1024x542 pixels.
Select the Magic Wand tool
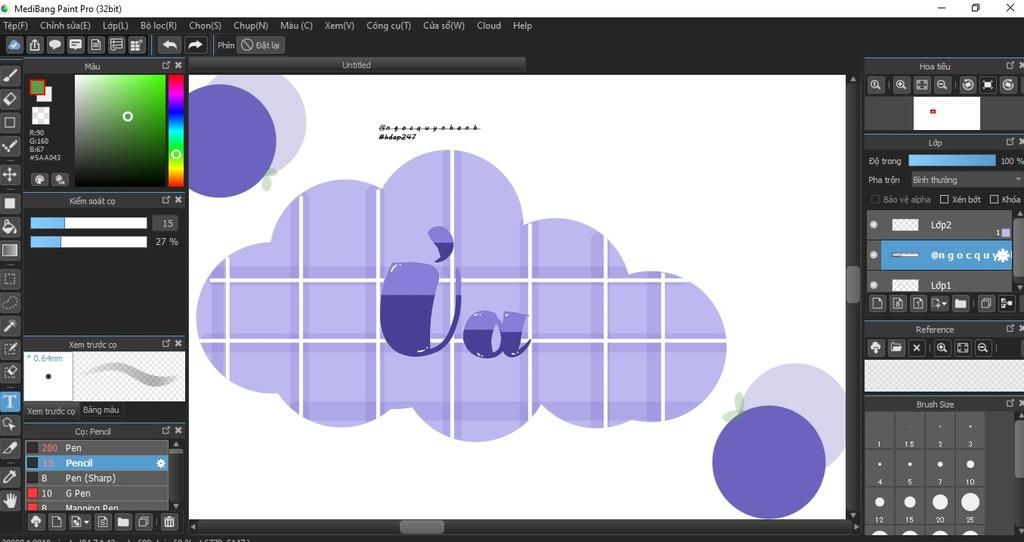coord(10,326)
